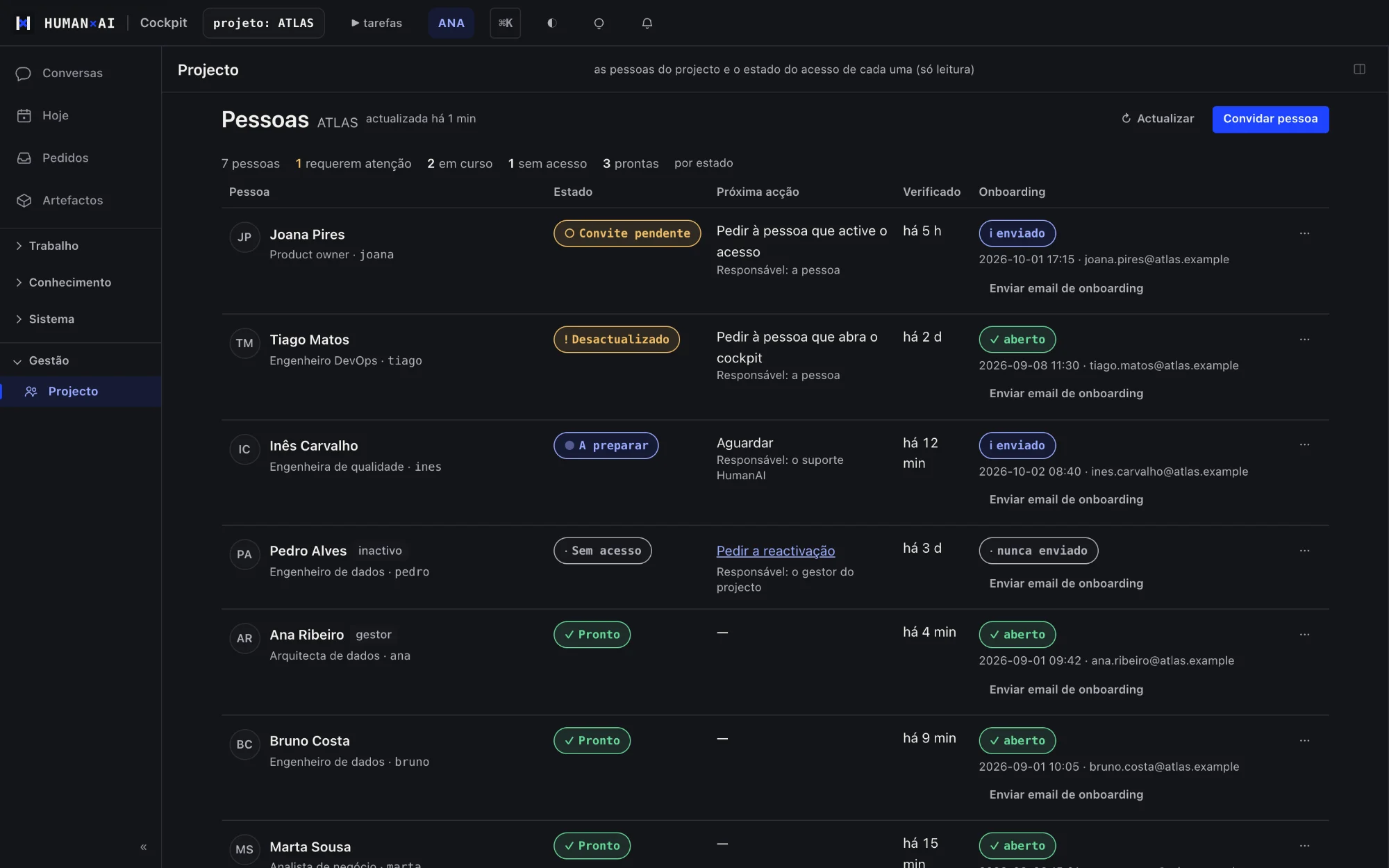Click the A preparar status badge

[606, 446]
